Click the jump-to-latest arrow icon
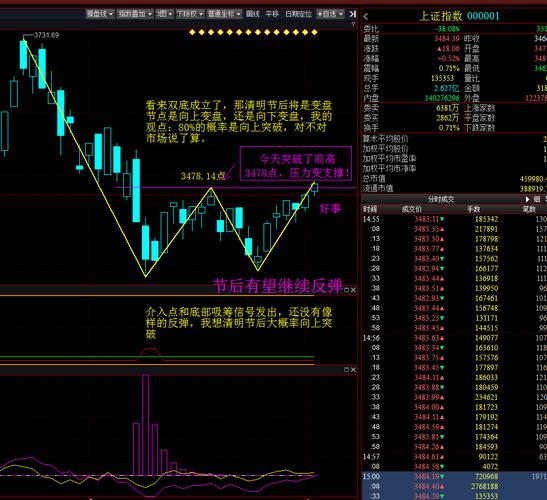Image resolution: width=547 pixels, height=500 pixels. [x=353, y=14]
